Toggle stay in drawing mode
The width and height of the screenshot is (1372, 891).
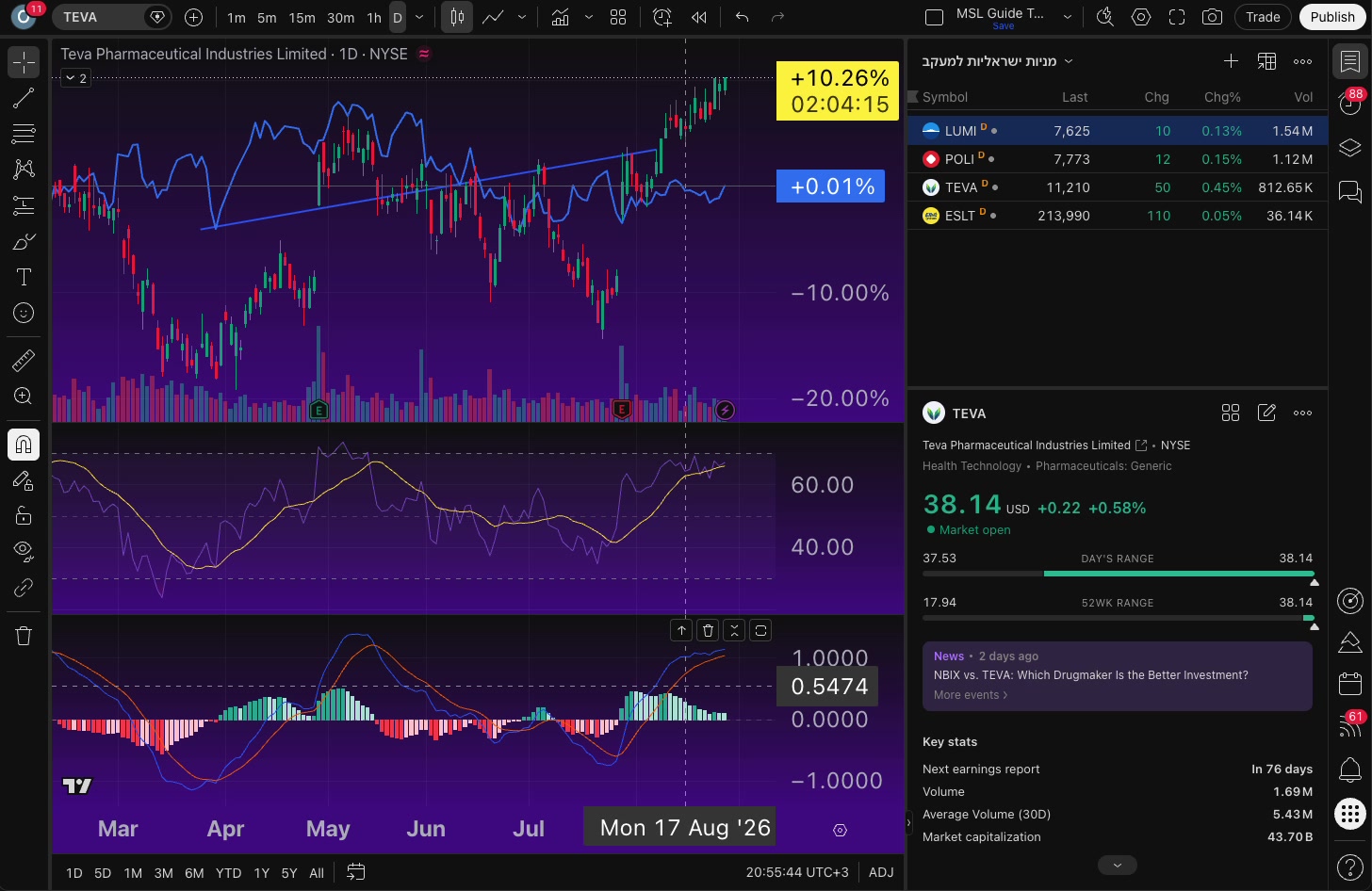[24, 480]
